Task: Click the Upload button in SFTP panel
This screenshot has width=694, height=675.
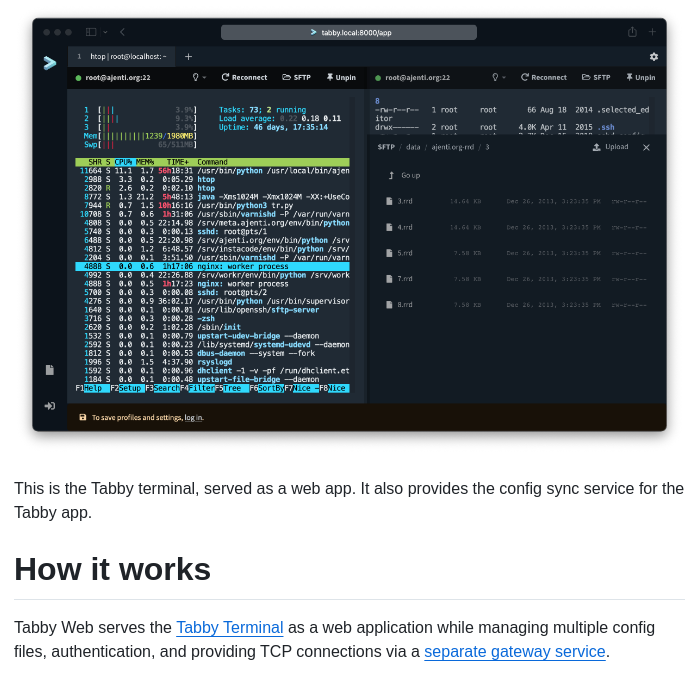Action: point(610,147)
